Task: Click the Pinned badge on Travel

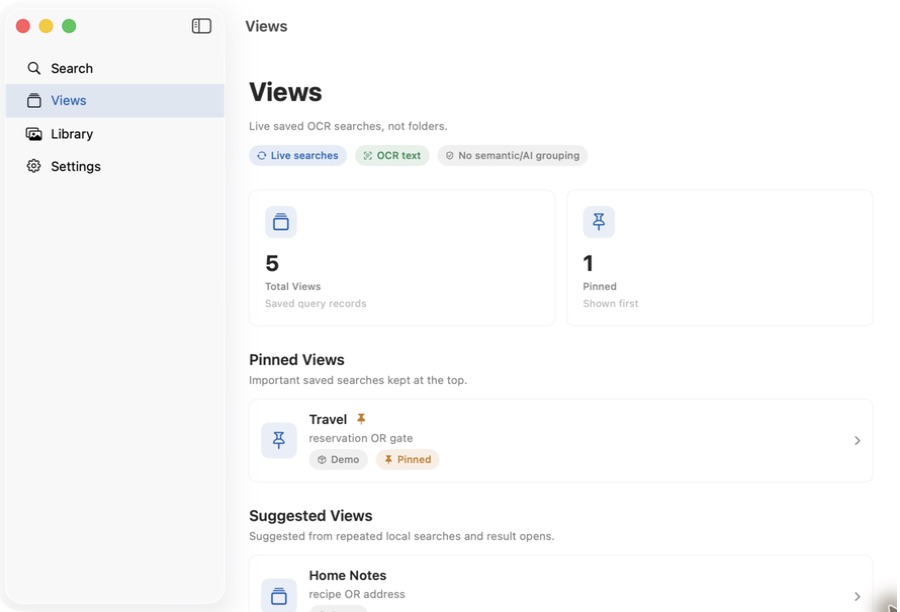Action: (408, 459)
